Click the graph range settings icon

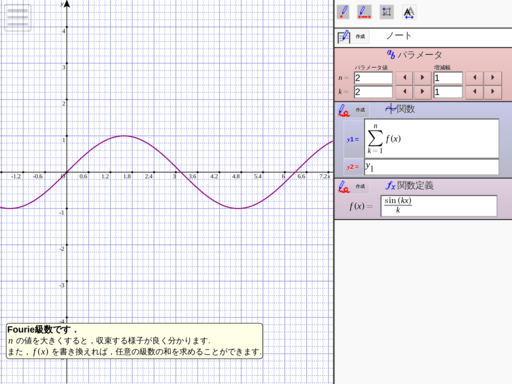pos(387,12)
